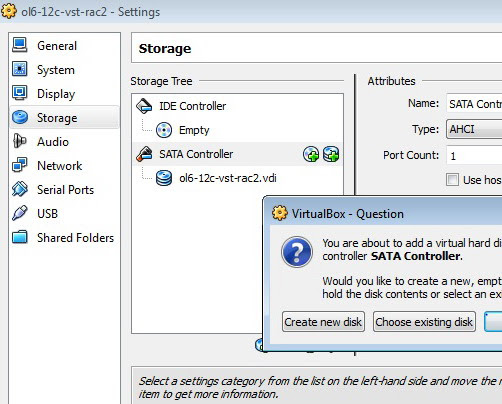The image size is (502, 404).
Task: Click the Storage disk icon in sidebar
Action: (x=20, y=117)
